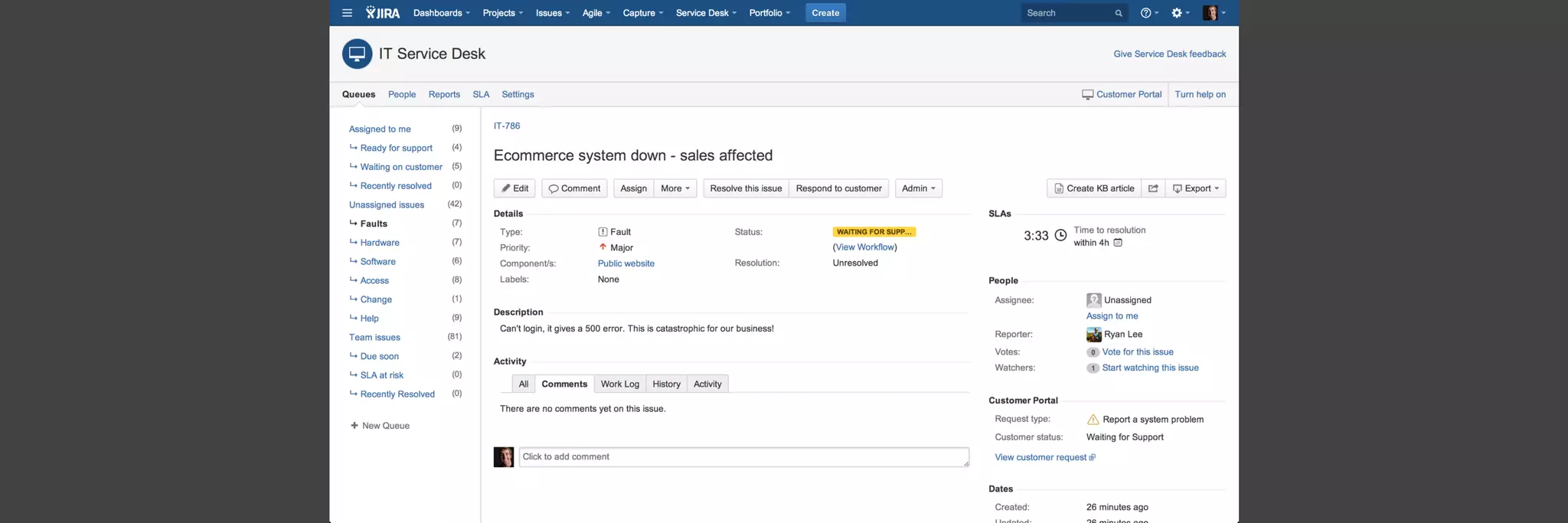This screenshot has width=1568, height=523.
Task: Click Resolve this issue button
Action: (746, 188)
